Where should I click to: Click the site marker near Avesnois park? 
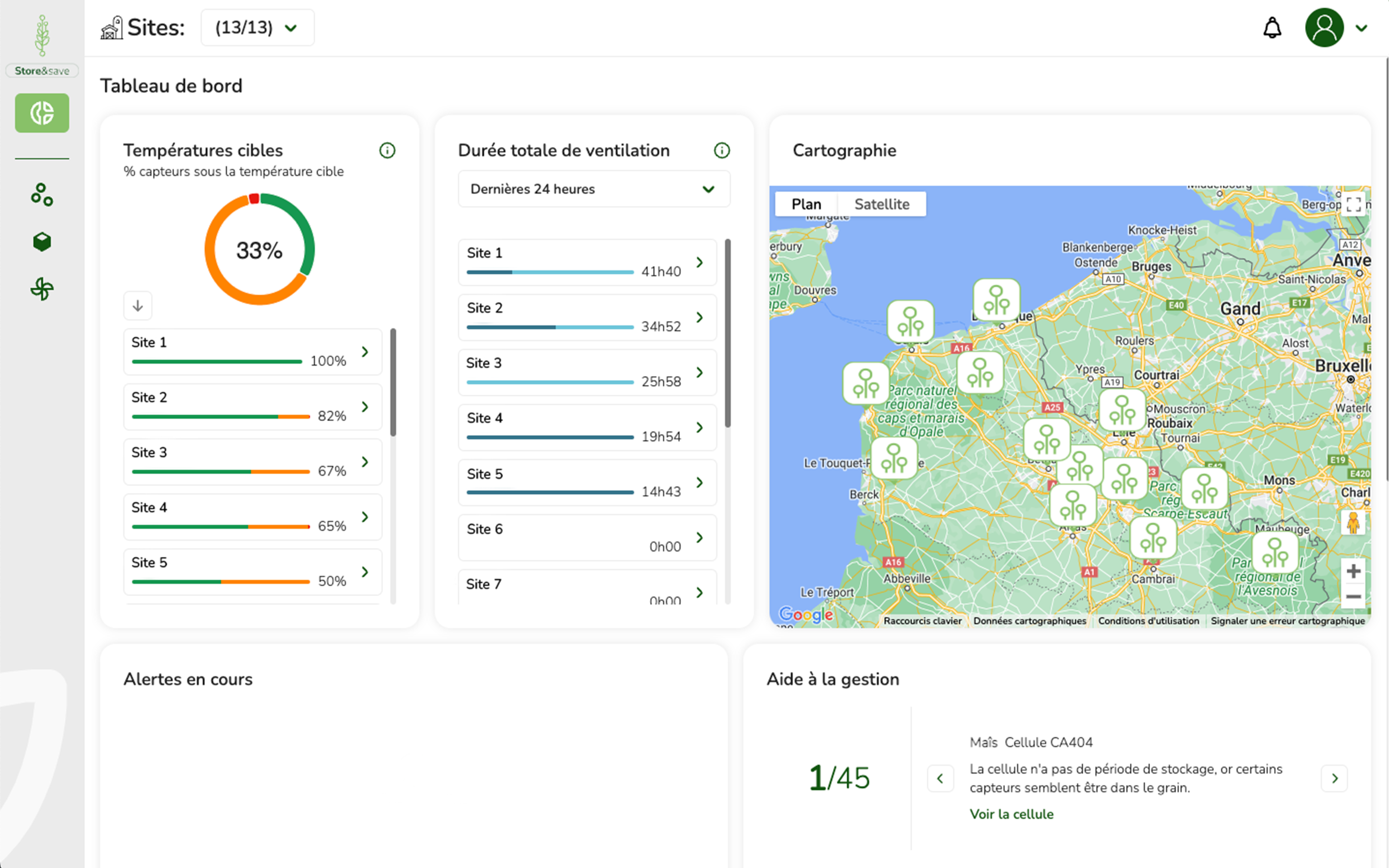(1275, 553)
